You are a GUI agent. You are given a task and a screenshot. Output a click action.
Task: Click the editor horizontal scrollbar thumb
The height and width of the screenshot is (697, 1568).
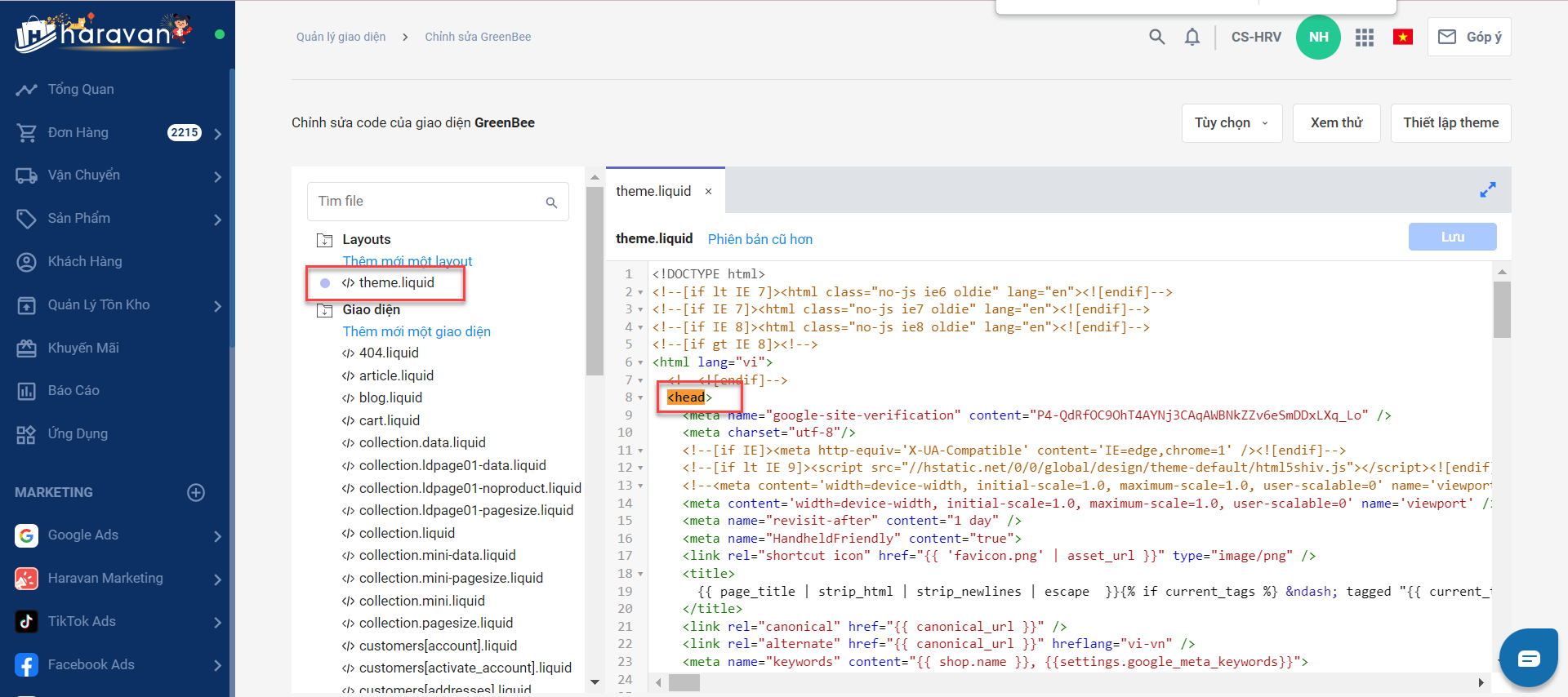click(x=684, y=683)
